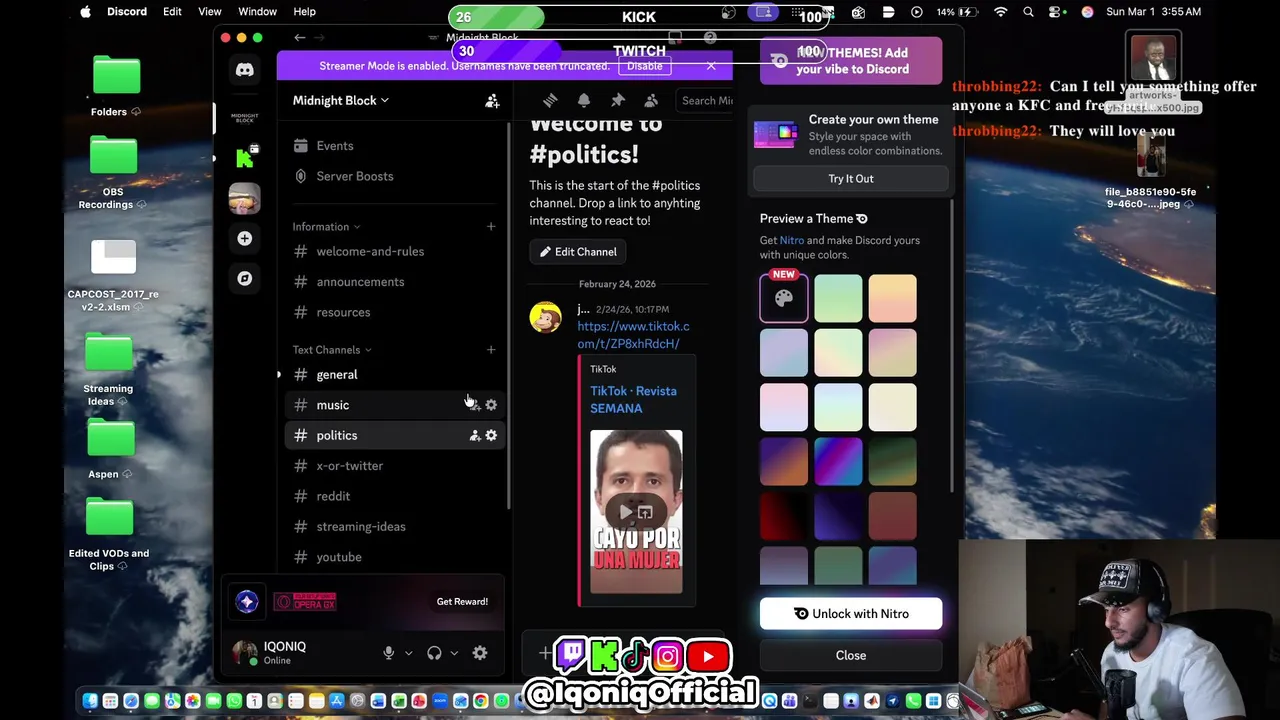Click the Edit Channel button

[578, 252]
